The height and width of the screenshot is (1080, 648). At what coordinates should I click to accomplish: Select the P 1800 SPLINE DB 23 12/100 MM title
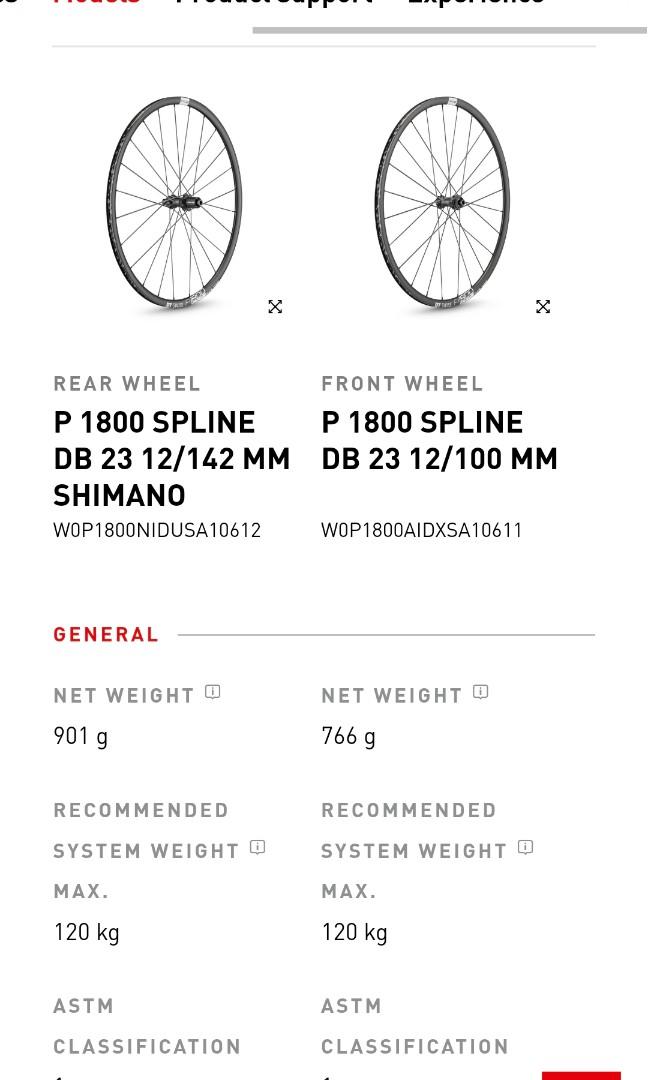coord(440,440)
